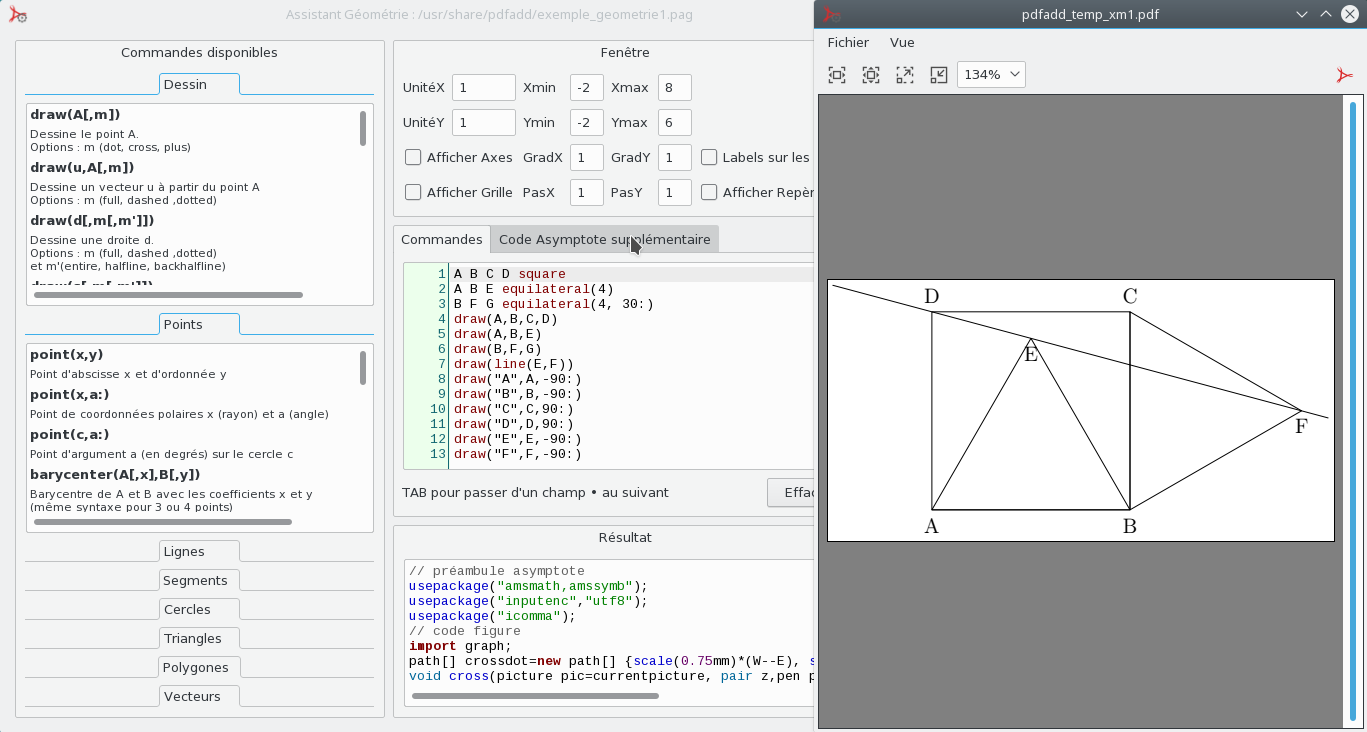Screen dimensions: 1367x732
Task: Toggle the Afficher Grille checkbox
Action: point(413,192)
